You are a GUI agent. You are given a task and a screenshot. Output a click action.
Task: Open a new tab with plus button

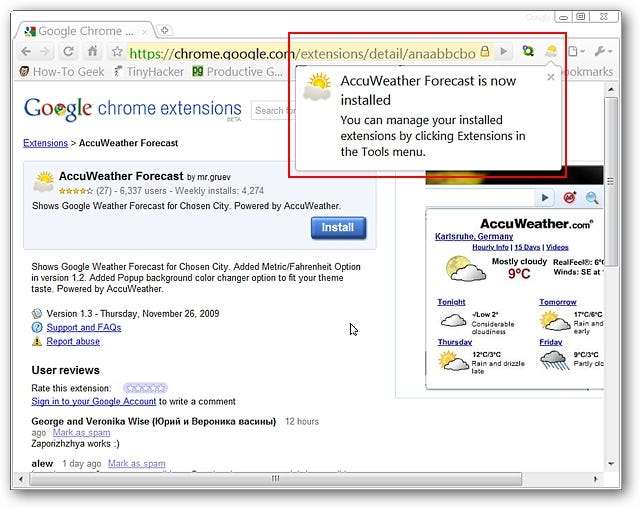(165, 30)
